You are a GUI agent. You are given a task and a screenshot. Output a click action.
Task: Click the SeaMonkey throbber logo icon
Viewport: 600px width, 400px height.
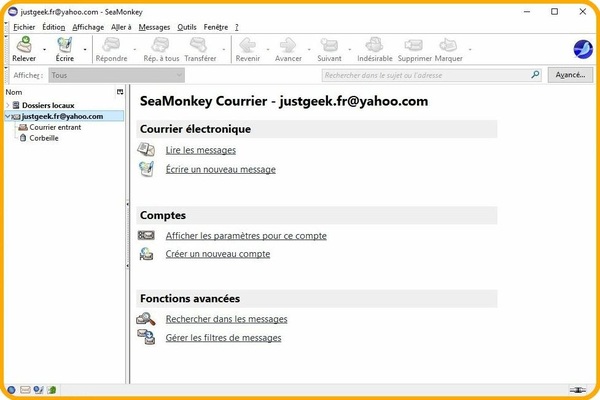pos(583,49)
